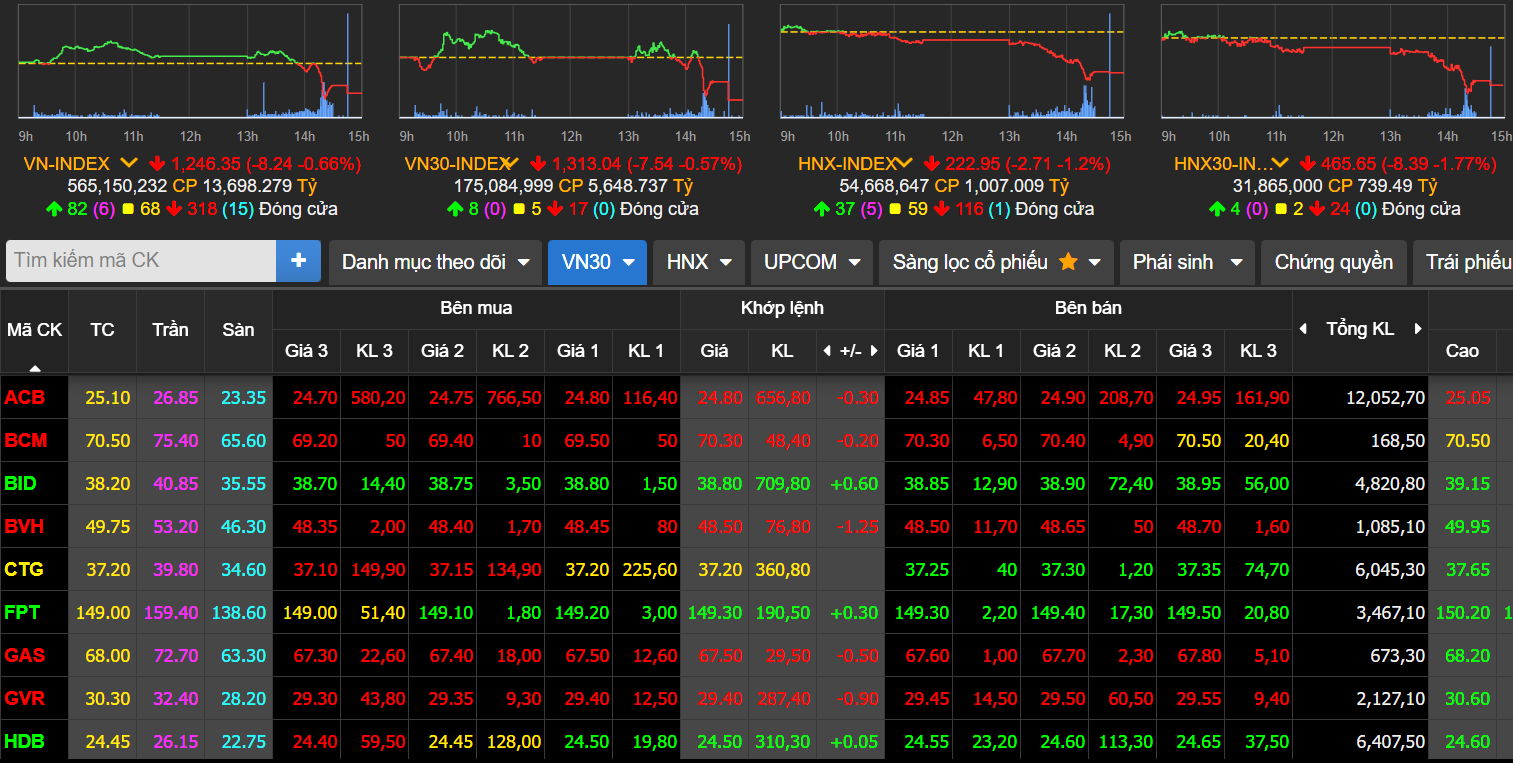Viewport: 1513px width, 763px height.
Task: Click left arrow beside +/- column header
Action: pos(826,351)
